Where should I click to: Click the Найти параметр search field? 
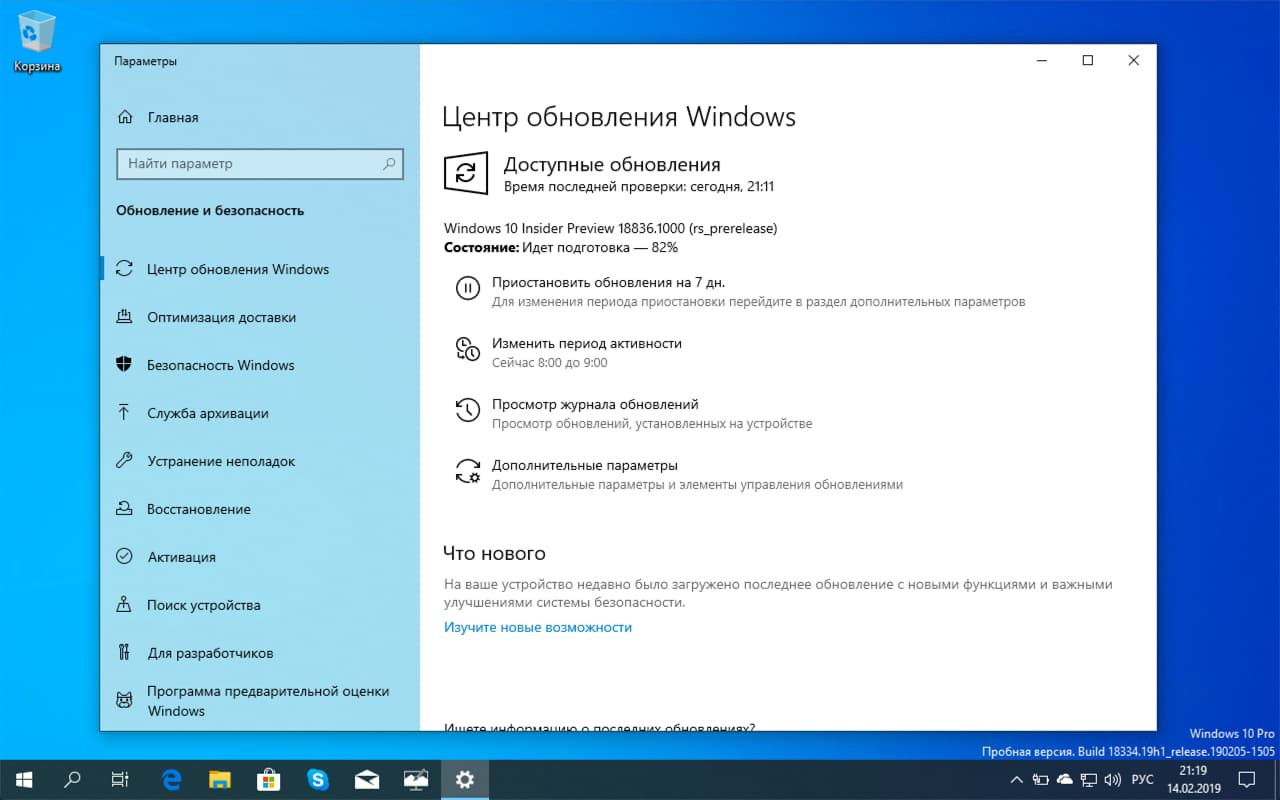coord(260,164)
